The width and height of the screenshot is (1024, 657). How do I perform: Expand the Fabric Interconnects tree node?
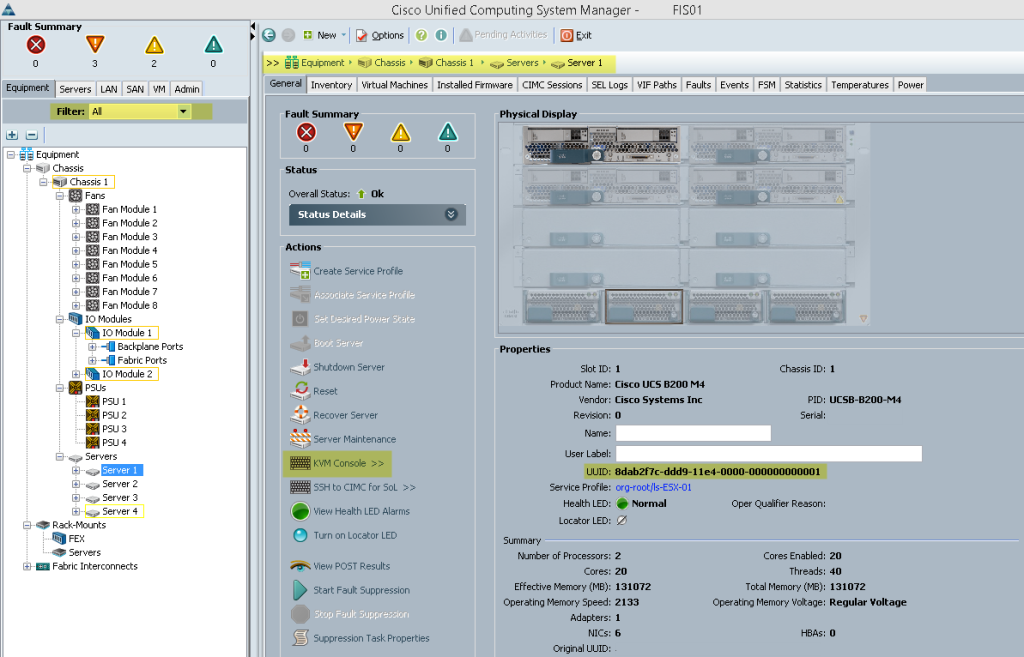pos(27,566)
